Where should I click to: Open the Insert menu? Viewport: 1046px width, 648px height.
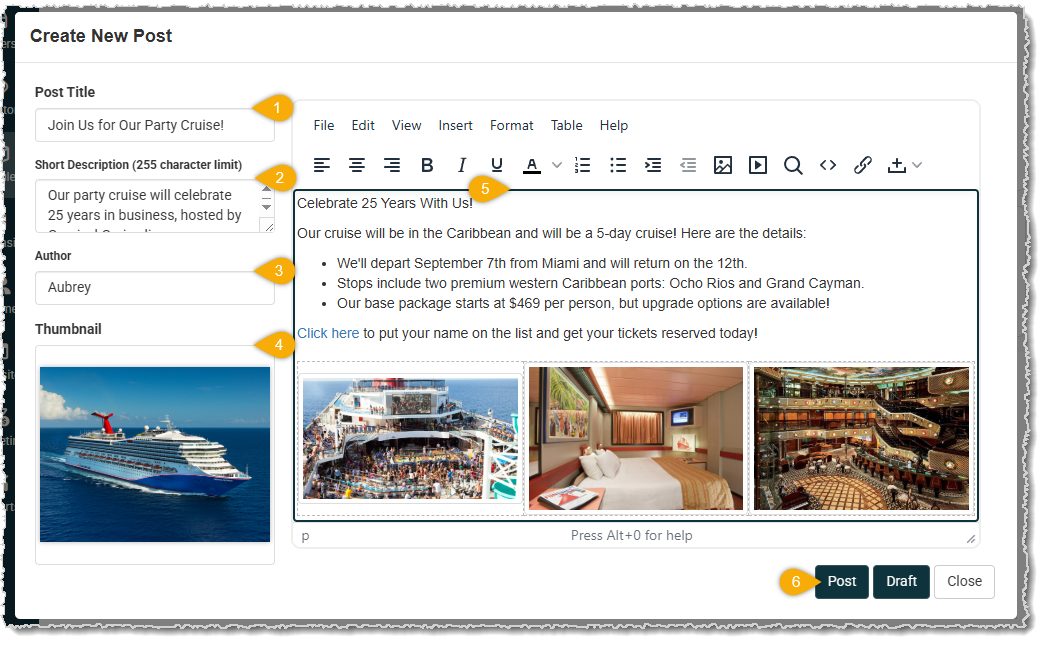[x=455, y=125]
